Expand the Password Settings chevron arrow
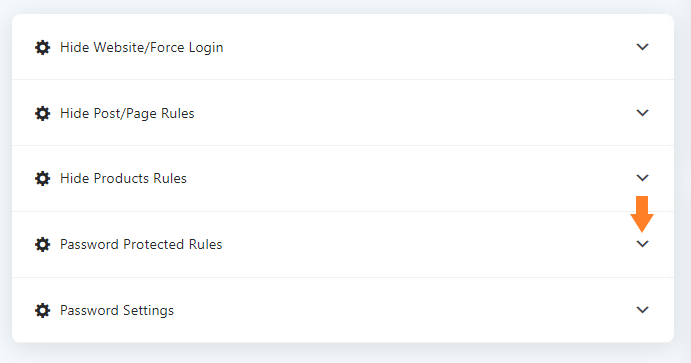Image resolution: width=691 pixels, height=363 pixels. click(x=643, y=310)
